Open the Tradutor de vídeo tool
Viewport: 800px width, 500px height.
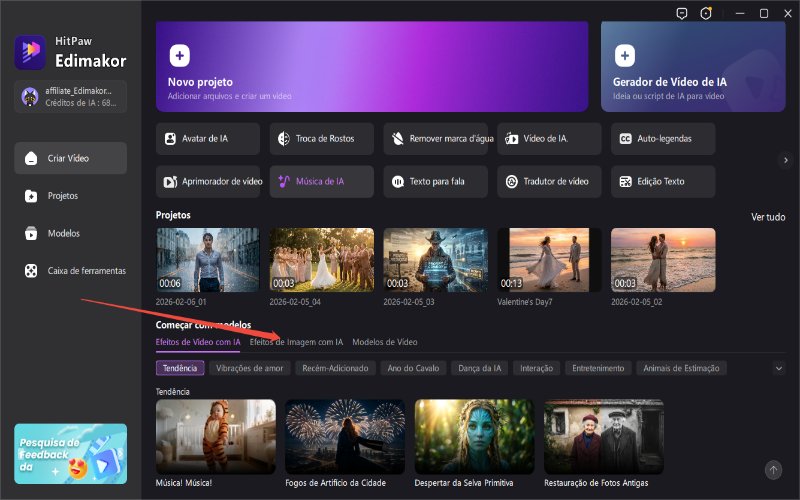pos(549,182)
